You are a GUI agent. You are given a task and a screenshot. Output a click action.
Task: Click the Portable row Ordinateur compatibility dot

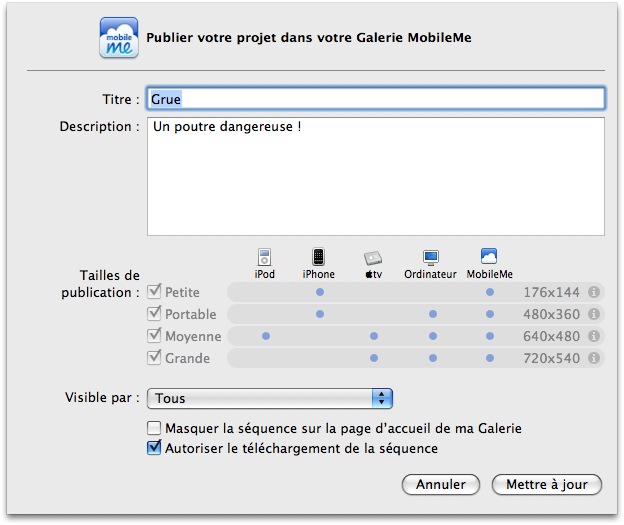(x=433, y=314)
